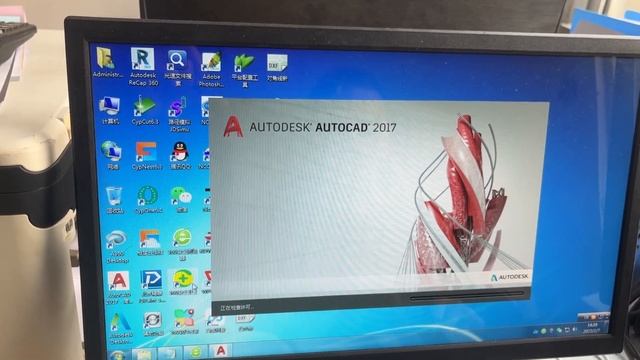The image size is (640, 360).
Task: Launch the purple S JDSimu shortcut
Action: 179,114
